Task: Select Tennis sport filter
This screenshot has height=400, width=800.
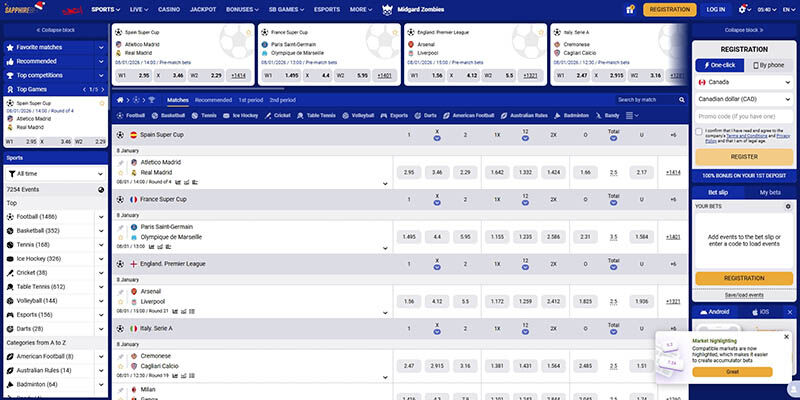Action: (204, 116)
